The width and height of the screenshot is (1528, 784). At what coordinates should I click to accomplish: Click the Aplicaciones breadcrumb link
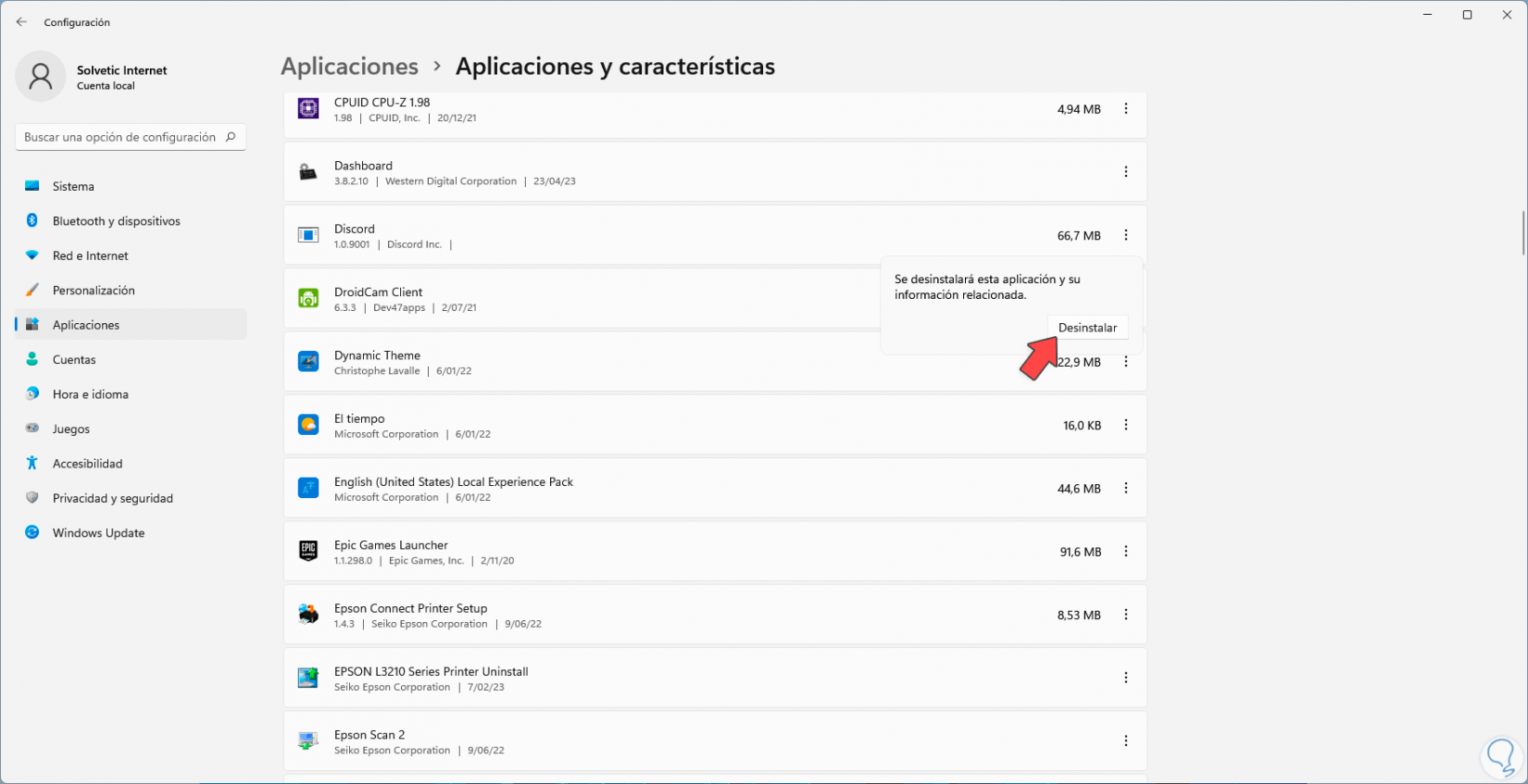[349, 67]
